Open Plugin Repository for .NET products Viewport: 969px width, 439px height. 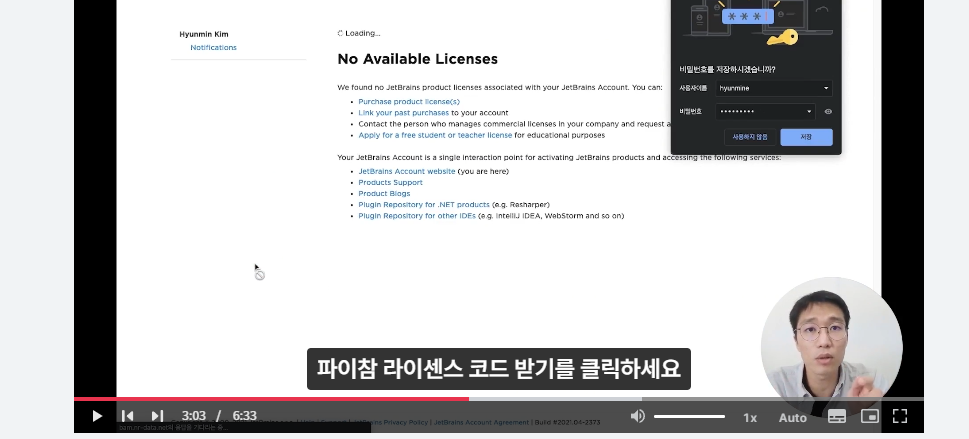tap(424, 205)
